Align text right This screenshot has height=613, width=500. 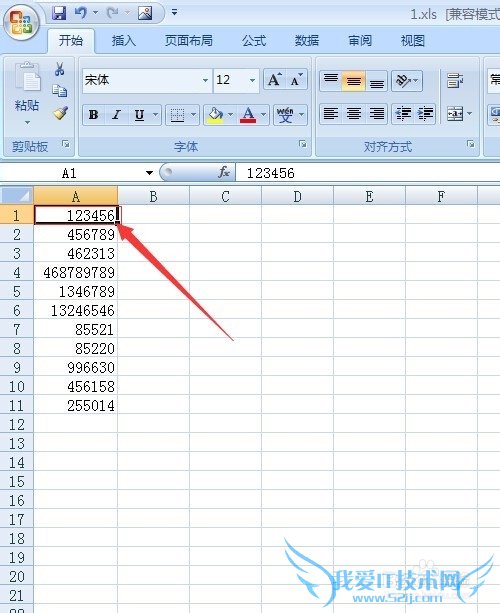(x=377, y=114)
